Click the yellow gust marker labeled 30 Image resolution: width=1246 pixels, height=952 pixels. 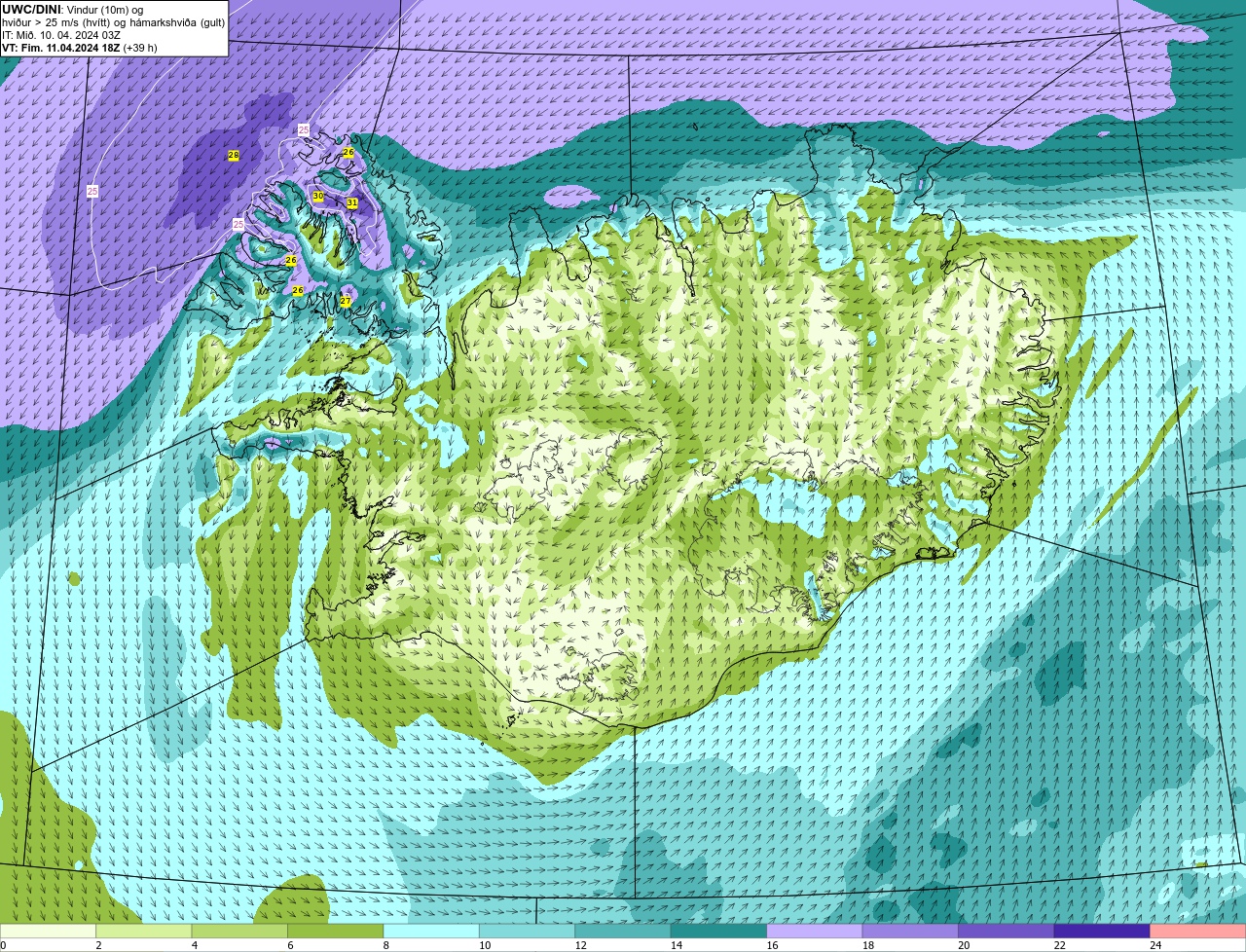[x=318, y=197]
